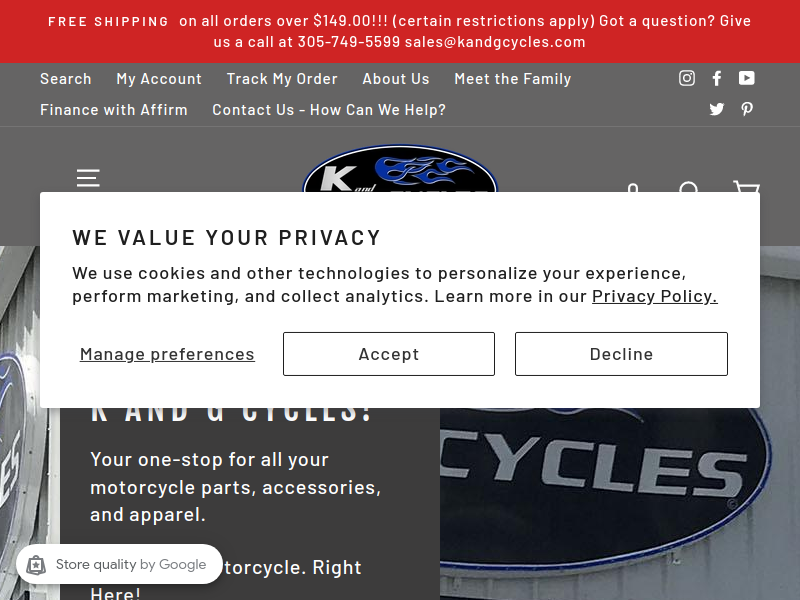Go to Search in top menu

[66, 79]
